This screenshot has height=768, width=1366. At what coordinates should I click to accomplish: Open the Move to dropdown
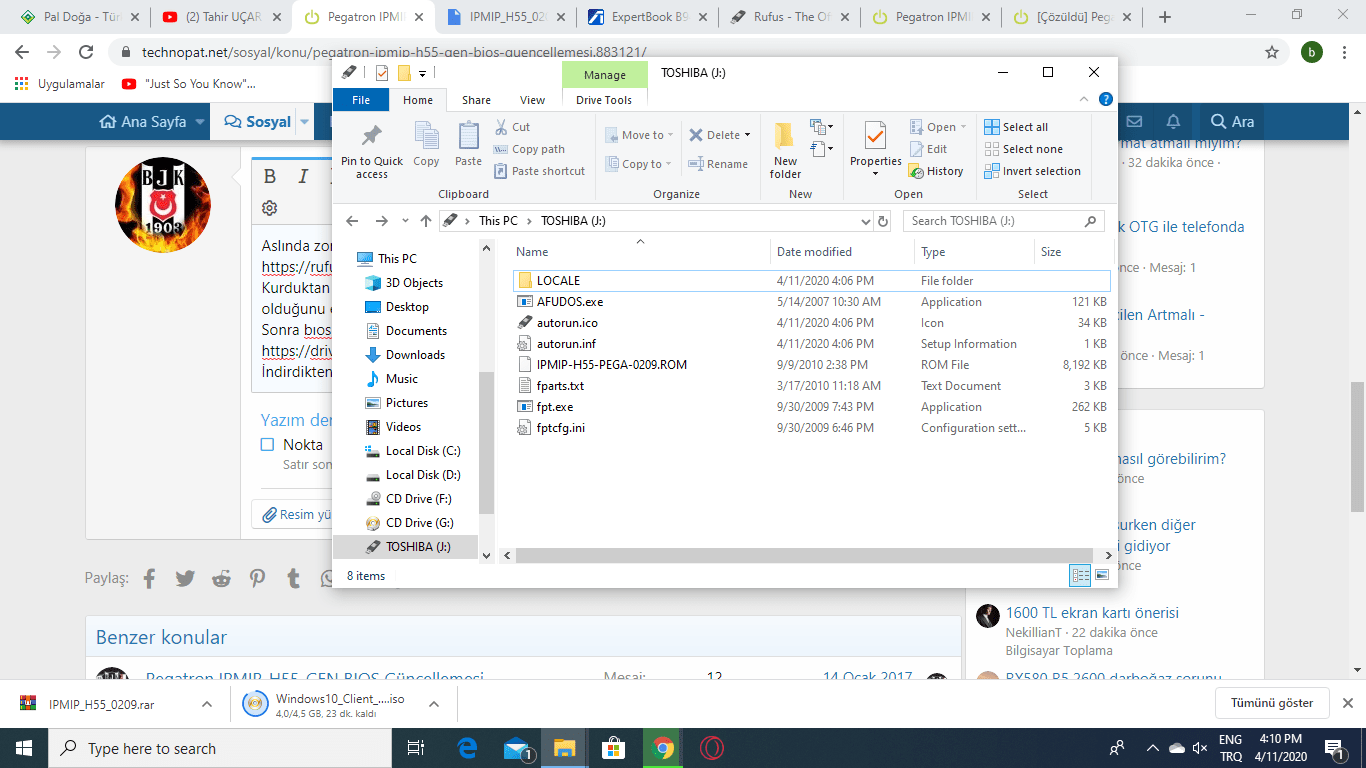tap(640, 135)
